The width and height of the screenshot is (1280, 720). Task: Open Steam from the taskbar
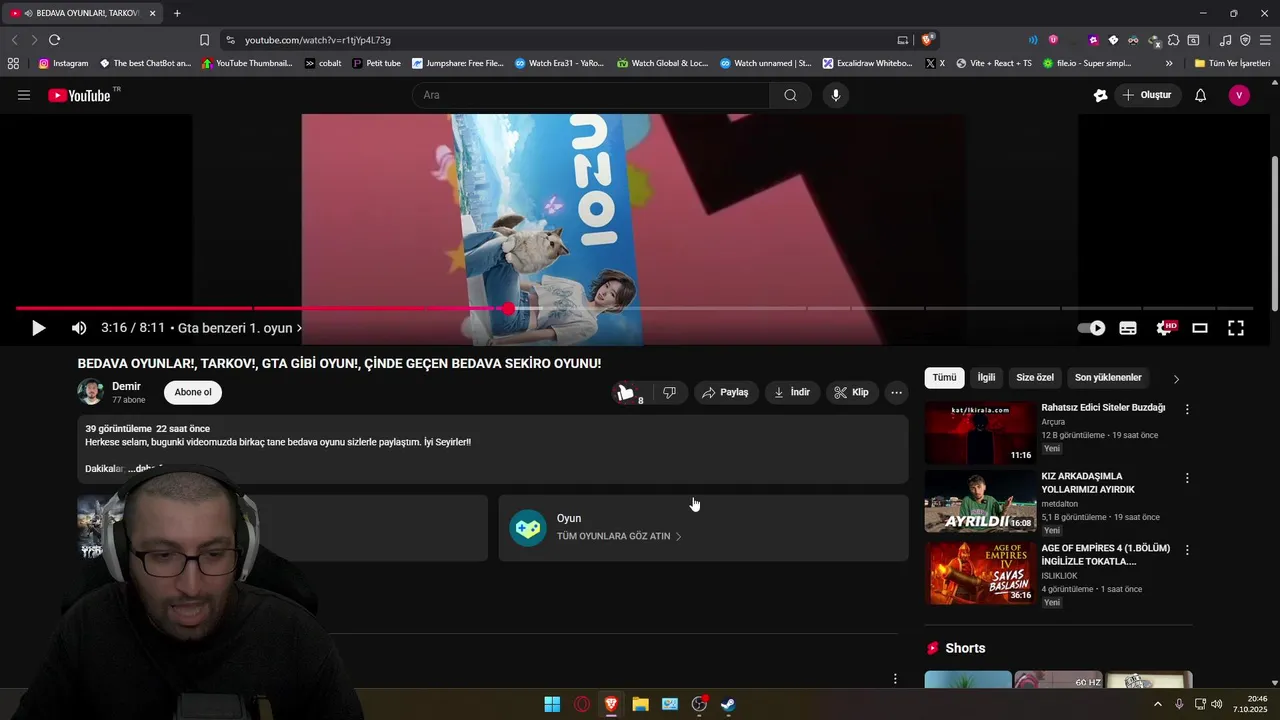click(728, 704)
